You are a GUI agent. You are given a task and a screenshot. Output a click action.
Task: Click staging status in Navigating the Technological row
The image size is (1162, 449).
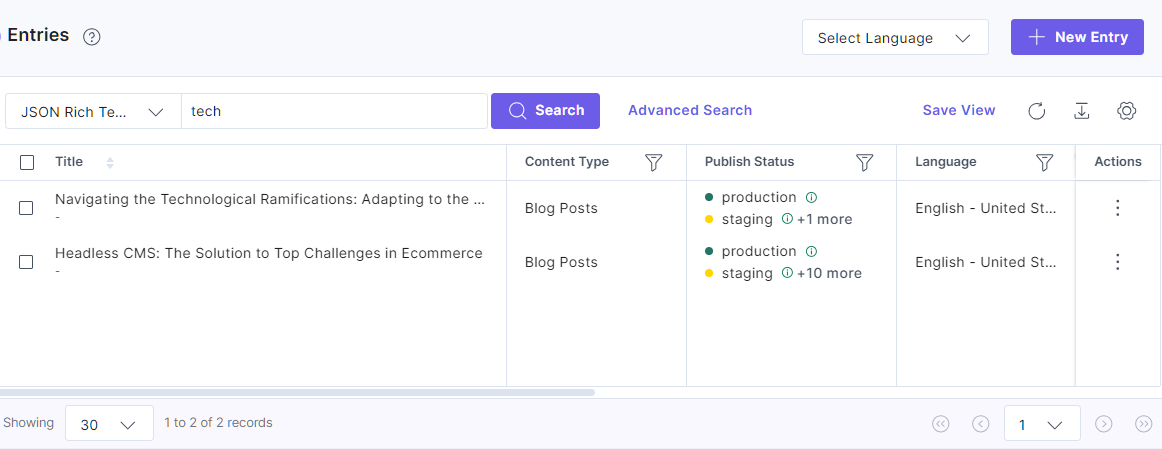coord(747,219)
